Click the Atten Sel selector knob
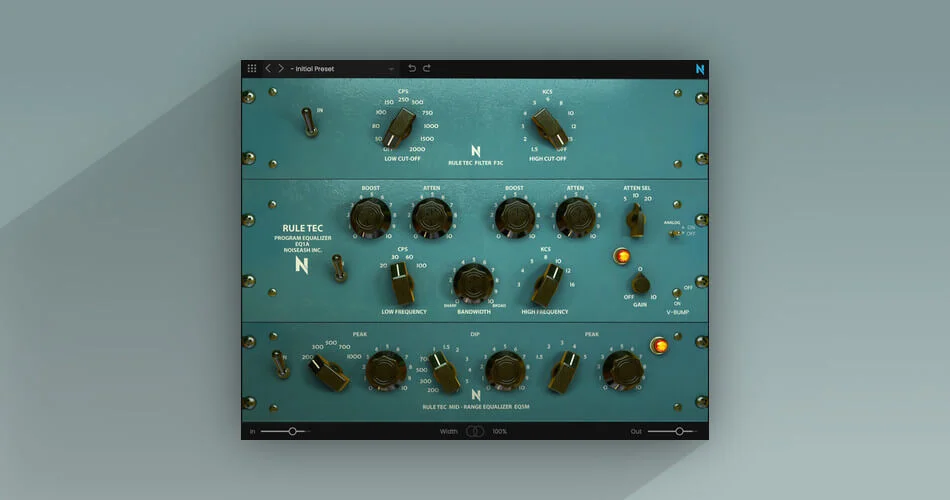Viewport: 950px width, 500px height. 636,220
